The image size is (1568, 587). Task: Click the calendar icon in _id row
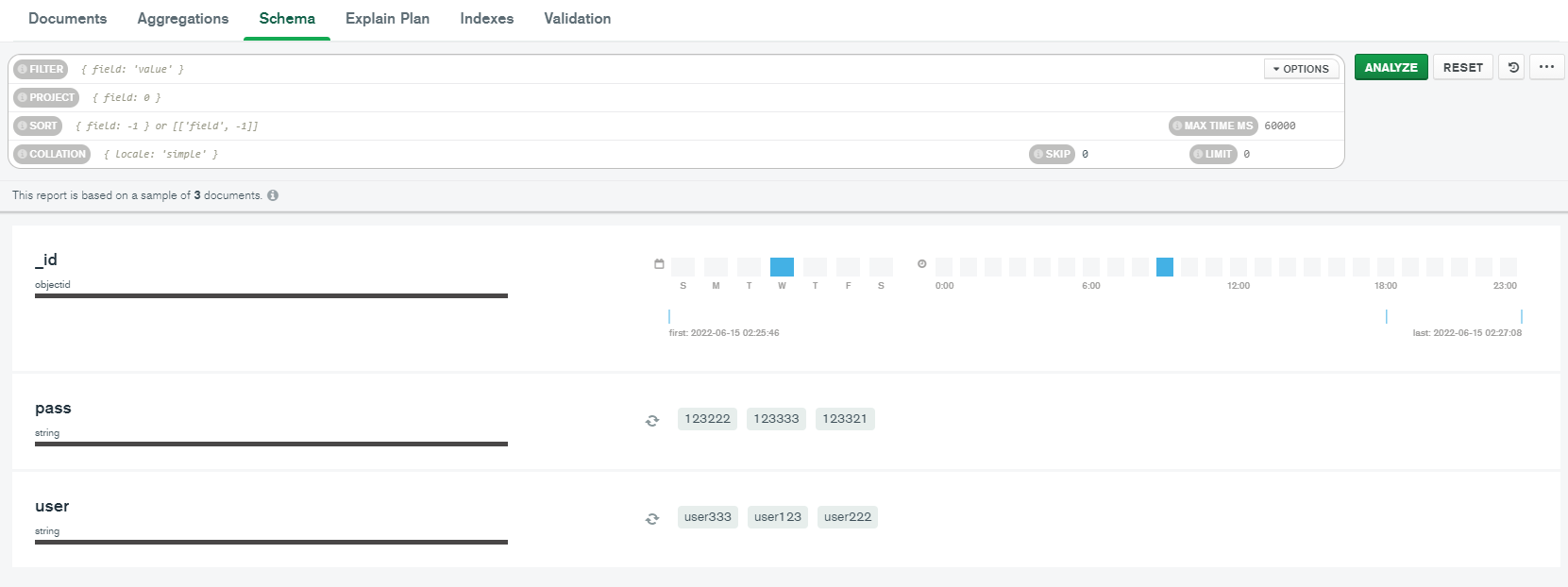tap(659, 264)
